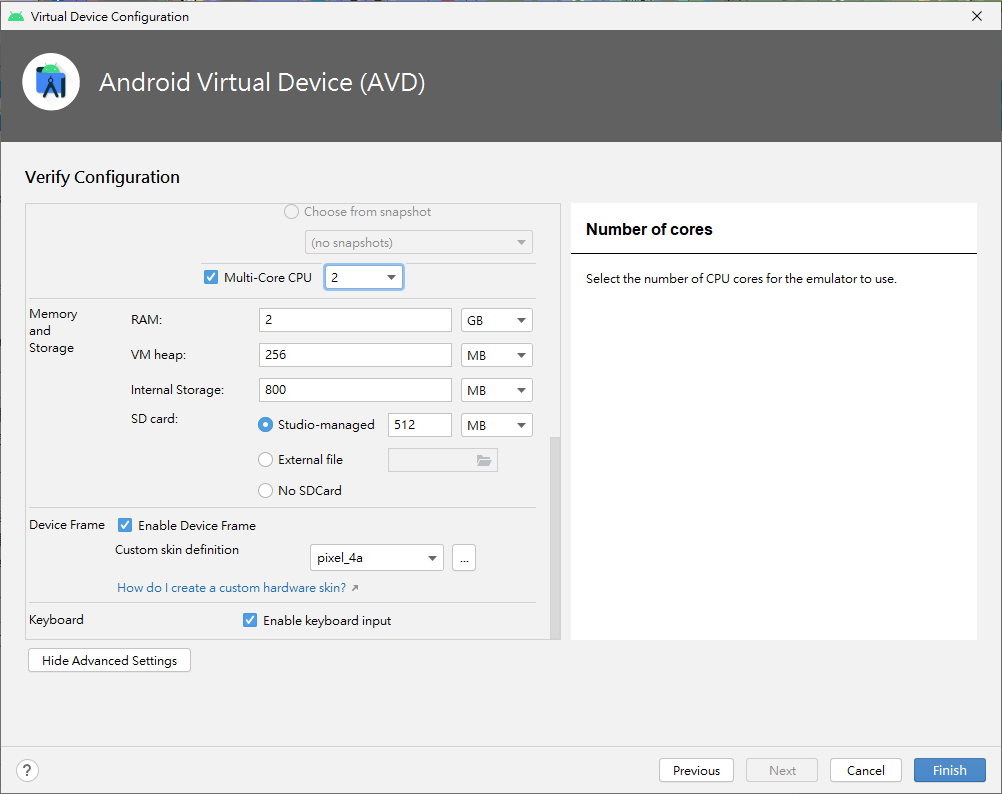Image resolution: width=1002 pixels, height=794 pixels.
Task: Open the SD card size unit dropdown
Action: pyautogui.click(x=497, y=425)
